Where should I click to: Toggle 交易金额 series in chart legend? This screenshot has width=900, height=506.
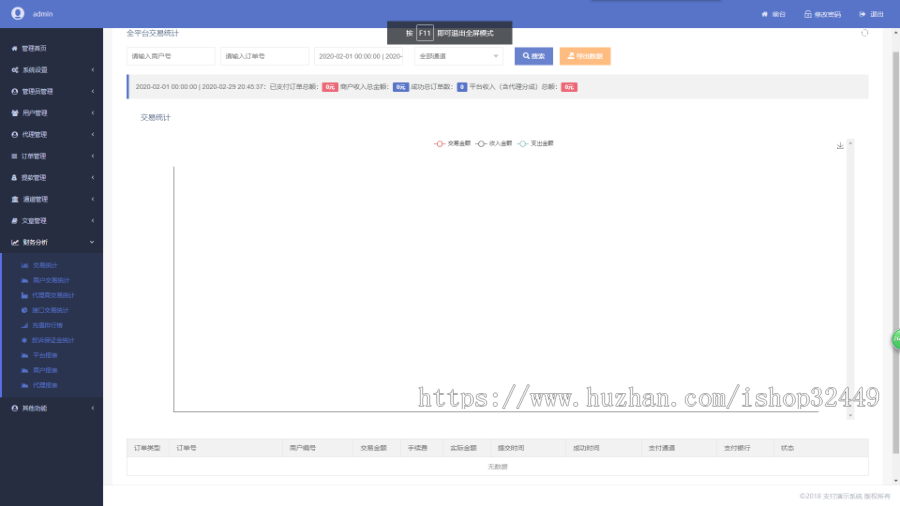[452, 143]
